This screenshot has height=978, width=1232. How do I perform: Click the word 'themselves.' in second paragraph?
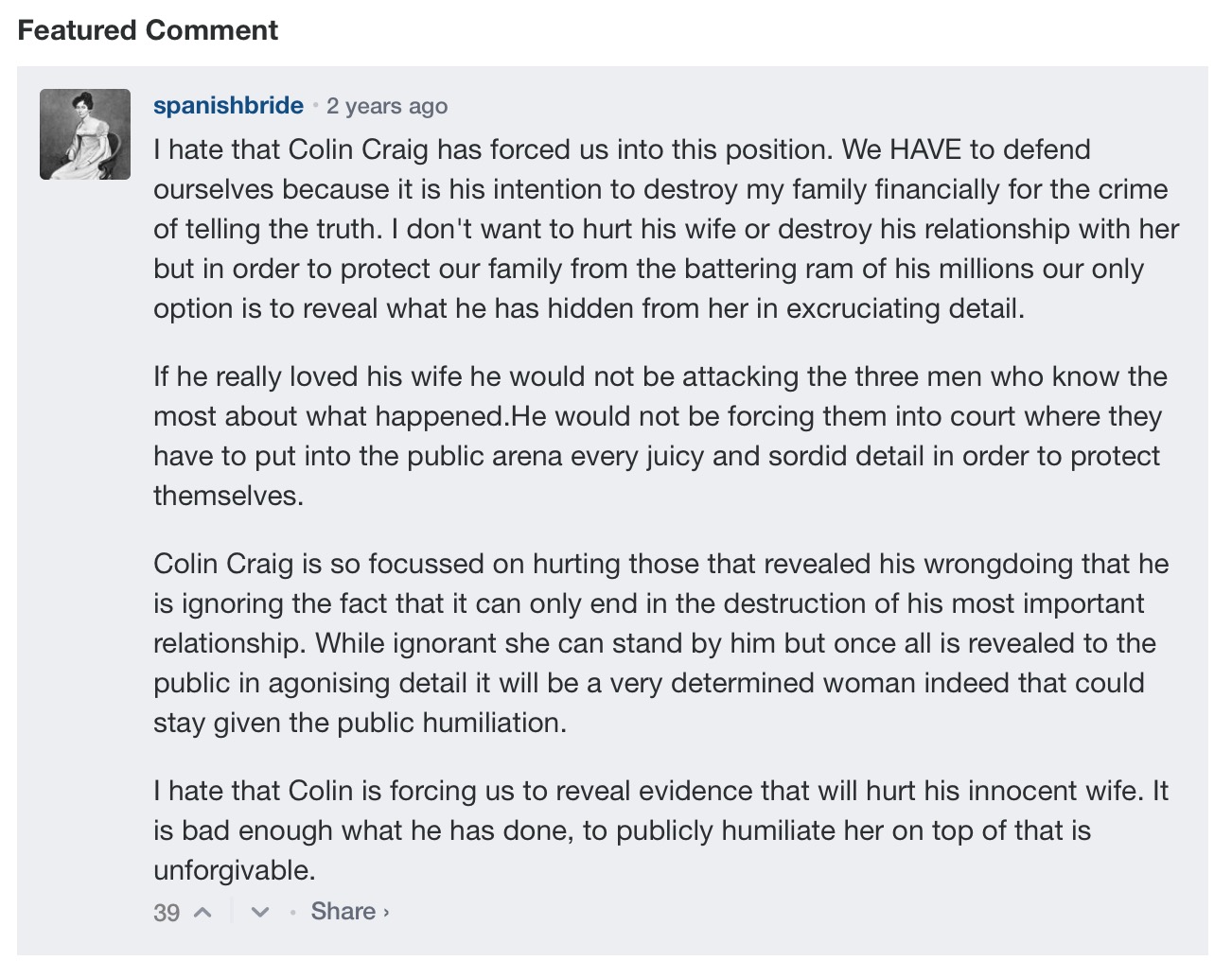point(228,496)
